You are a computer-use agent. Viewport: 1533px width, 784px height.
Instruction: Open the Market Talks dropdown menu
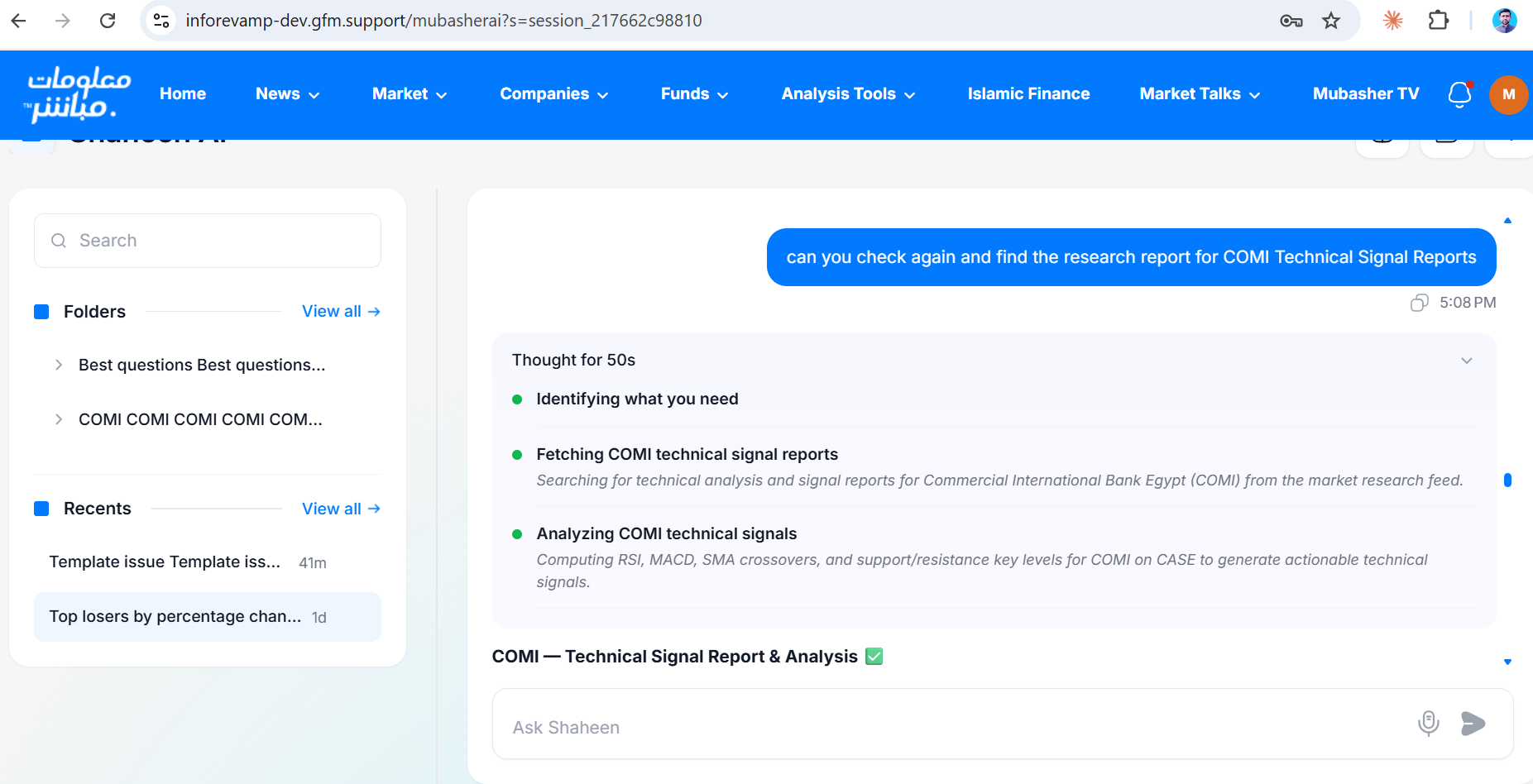click(1200, 94)
